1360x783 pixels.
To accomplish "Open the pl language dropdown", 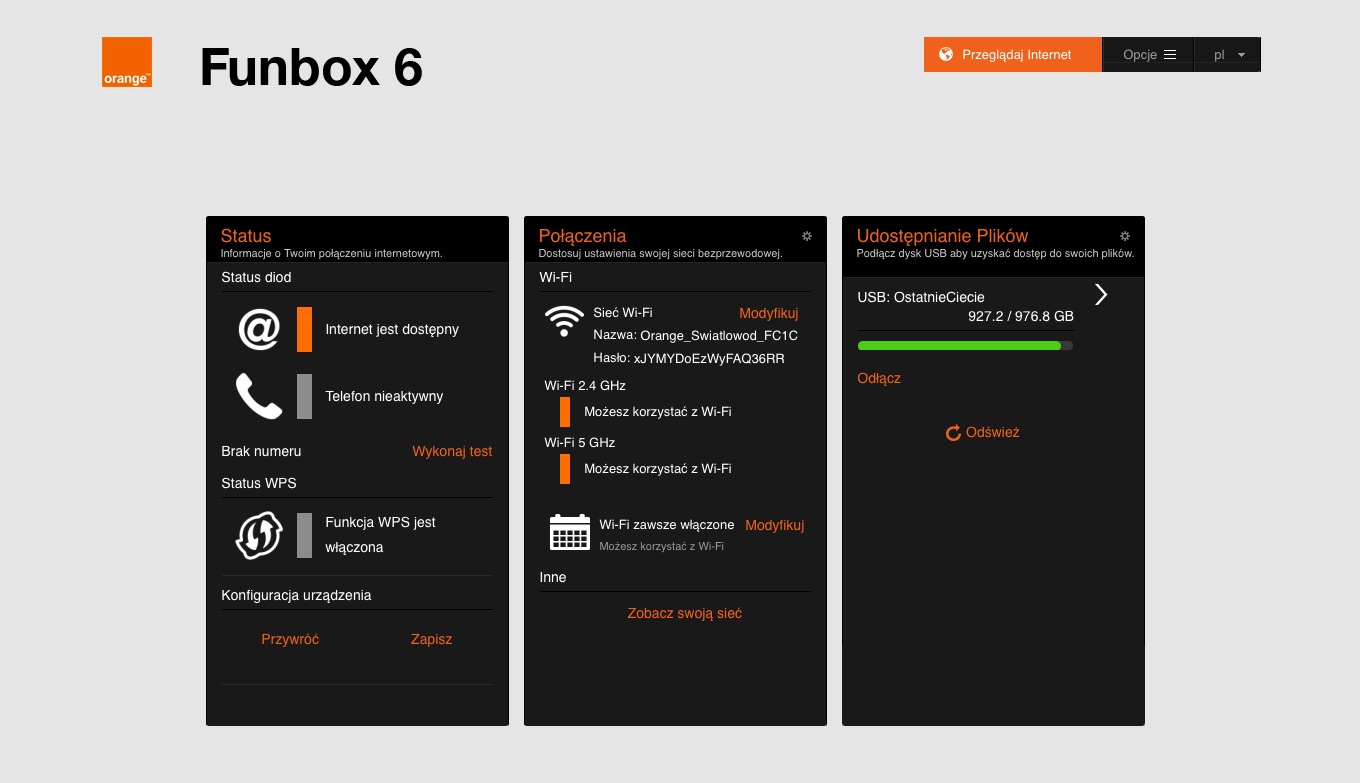I will coord(1228,55).
